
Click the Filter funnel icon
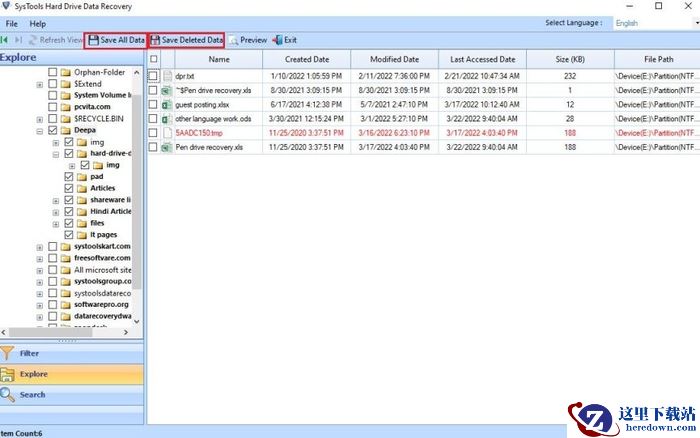point(7,353)
